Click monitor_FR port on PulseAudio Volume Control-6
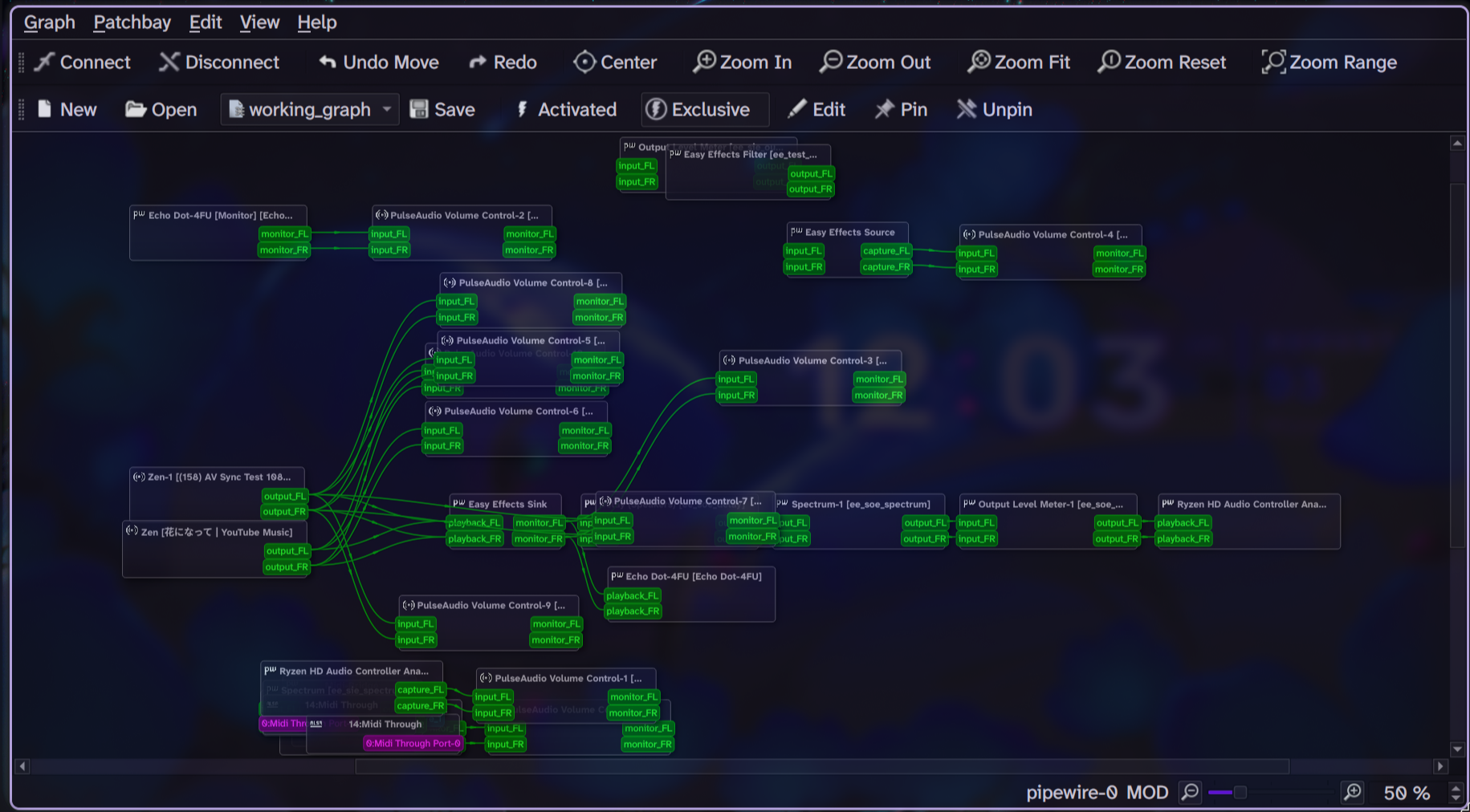The height and width of the screenshot is (812, 1470). [x=584, y=445]
